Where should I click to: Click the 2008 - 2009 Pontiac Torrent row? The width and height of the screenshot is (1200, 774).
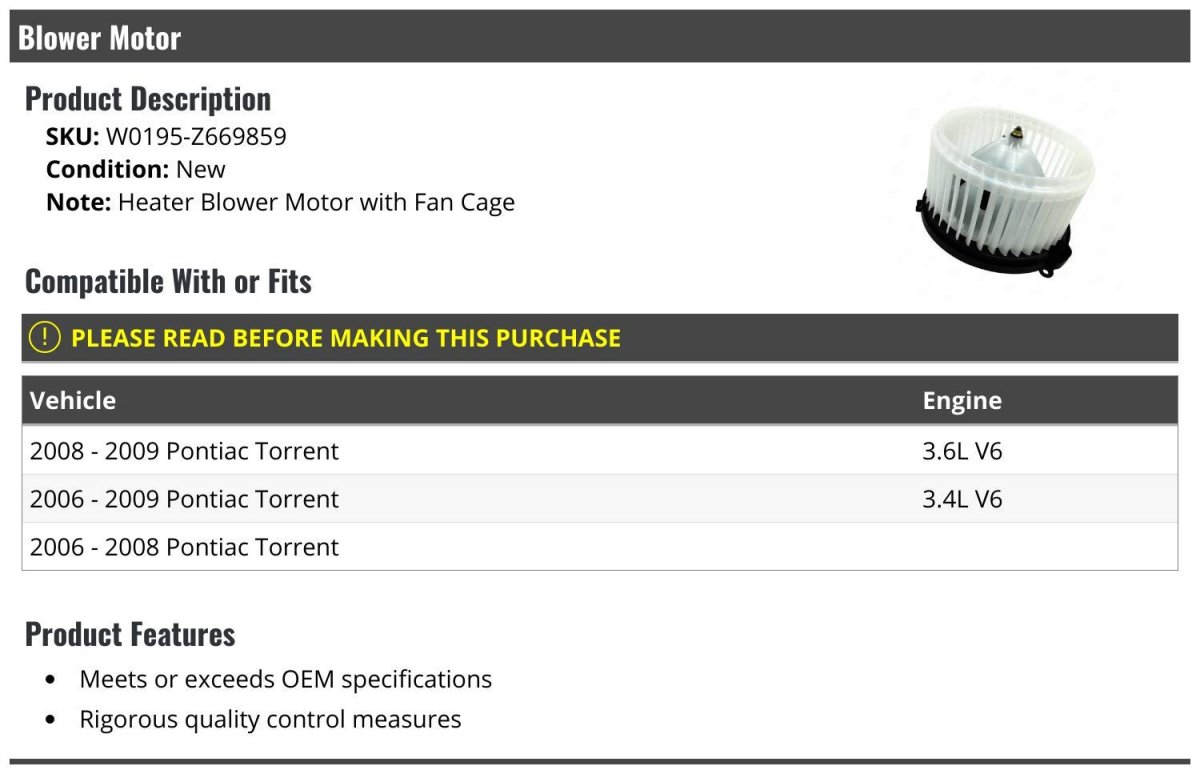pos(184,451)
